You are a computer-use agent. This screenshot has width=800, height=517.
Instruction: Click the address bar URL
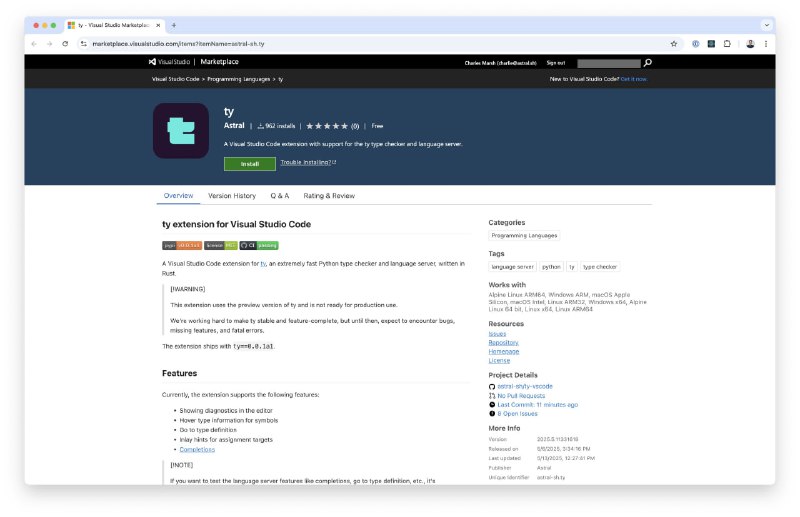click(178, 44)
